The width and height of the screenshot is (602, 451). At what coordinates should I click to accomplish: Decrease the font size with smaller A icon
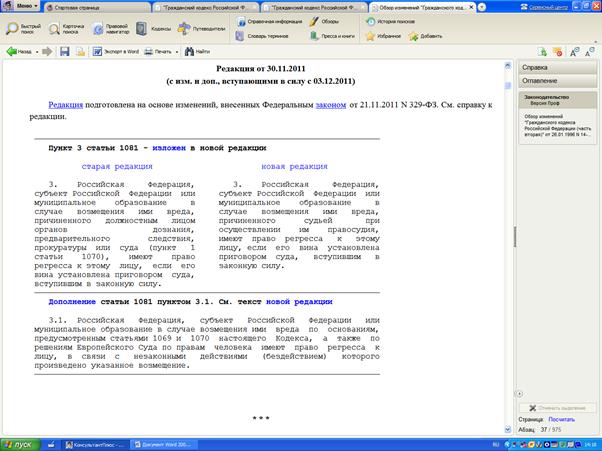589,52
